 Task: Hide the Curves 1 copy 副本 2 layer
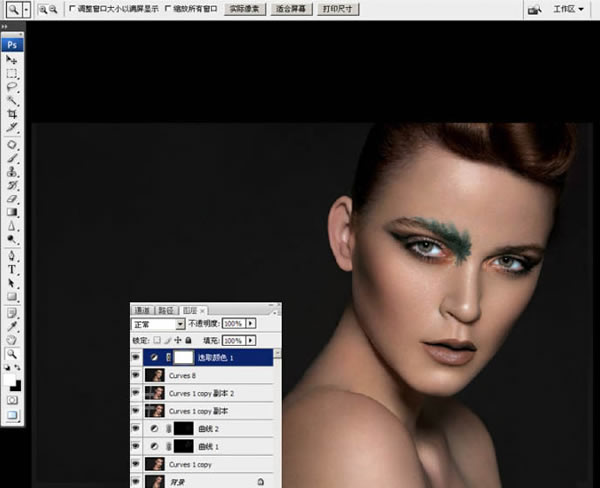[x=136, y=393]
